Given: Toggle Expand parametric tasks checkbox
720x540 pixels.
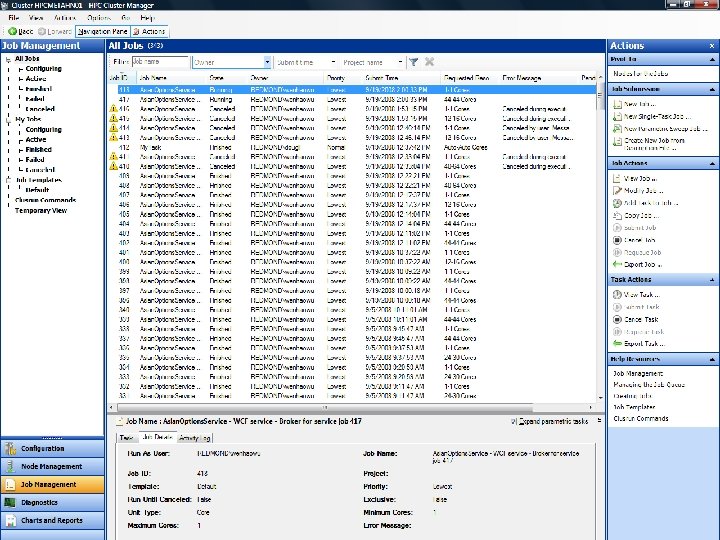Looking at the screenshot, I should pyautogui.click(x=514, y=421).
